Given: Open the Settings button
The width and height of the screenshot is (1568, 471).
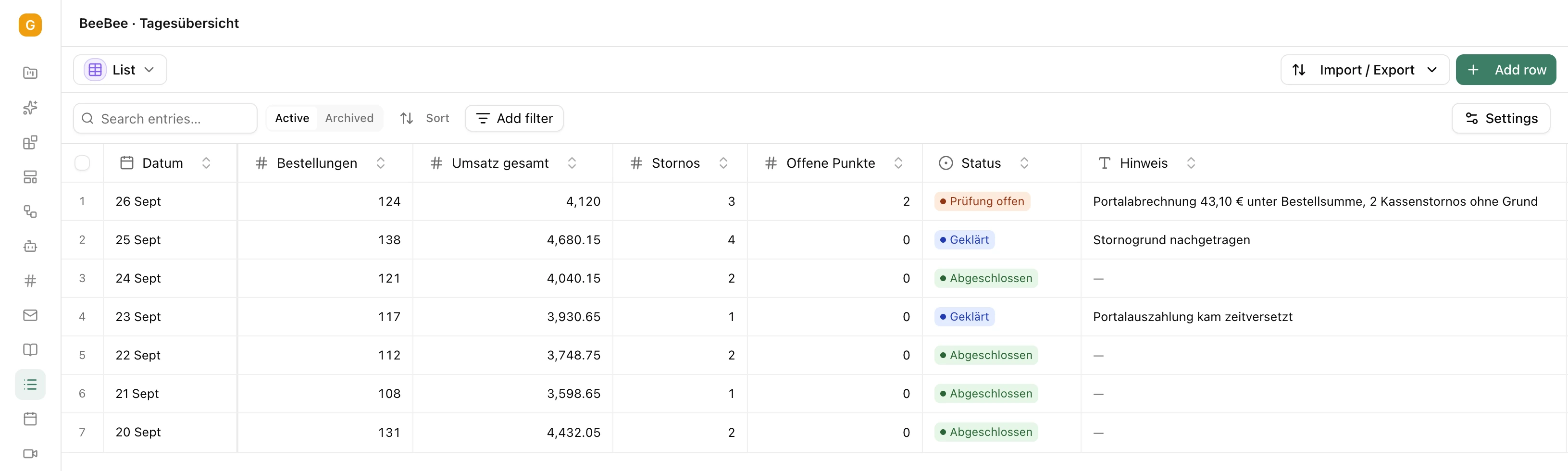Looking at the screenshot, I should coord(1500,118).
